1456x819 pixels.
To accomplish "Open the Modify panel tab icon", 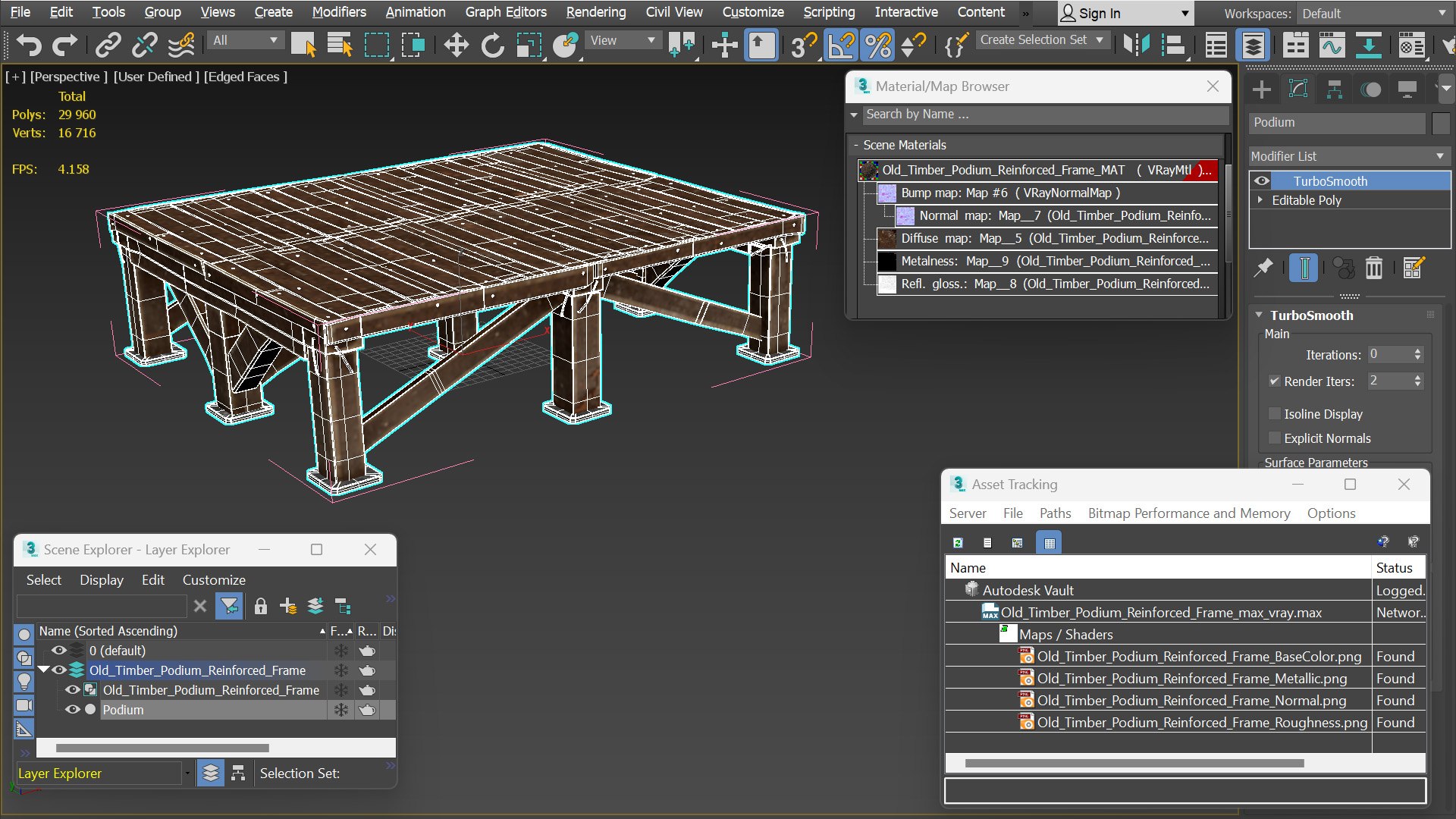I will coord(1298,89).
